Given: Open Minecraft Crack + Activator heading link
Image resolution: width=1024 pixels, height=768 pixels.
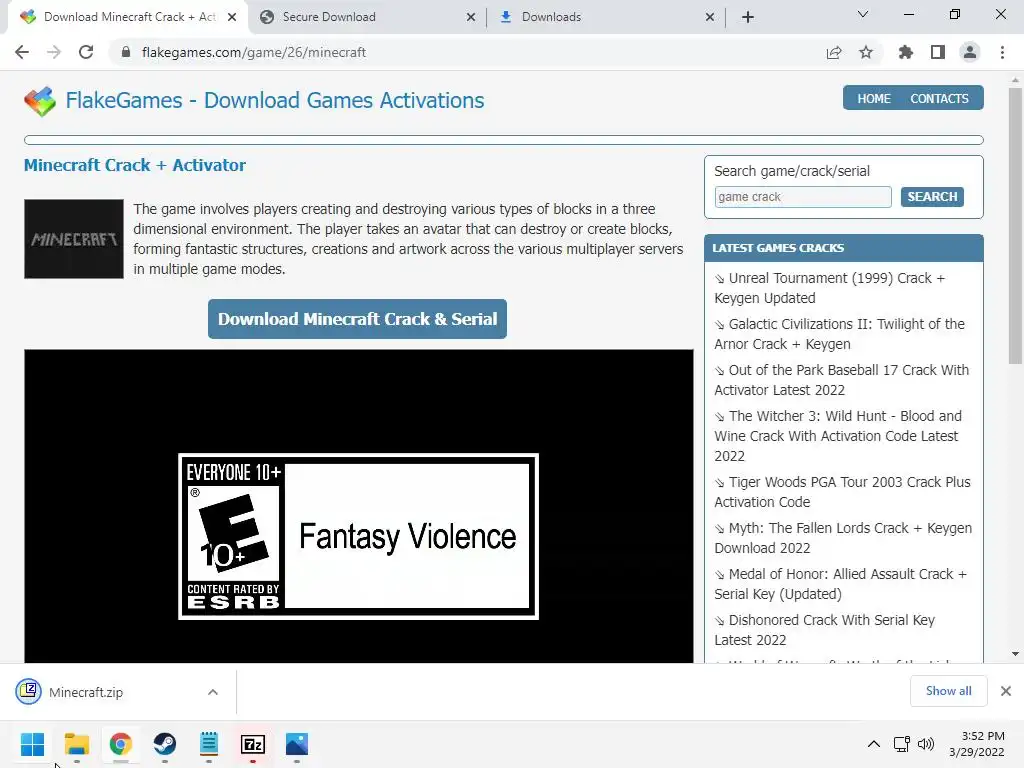Looking at the screenshot, I should click(x=135, y=165).
